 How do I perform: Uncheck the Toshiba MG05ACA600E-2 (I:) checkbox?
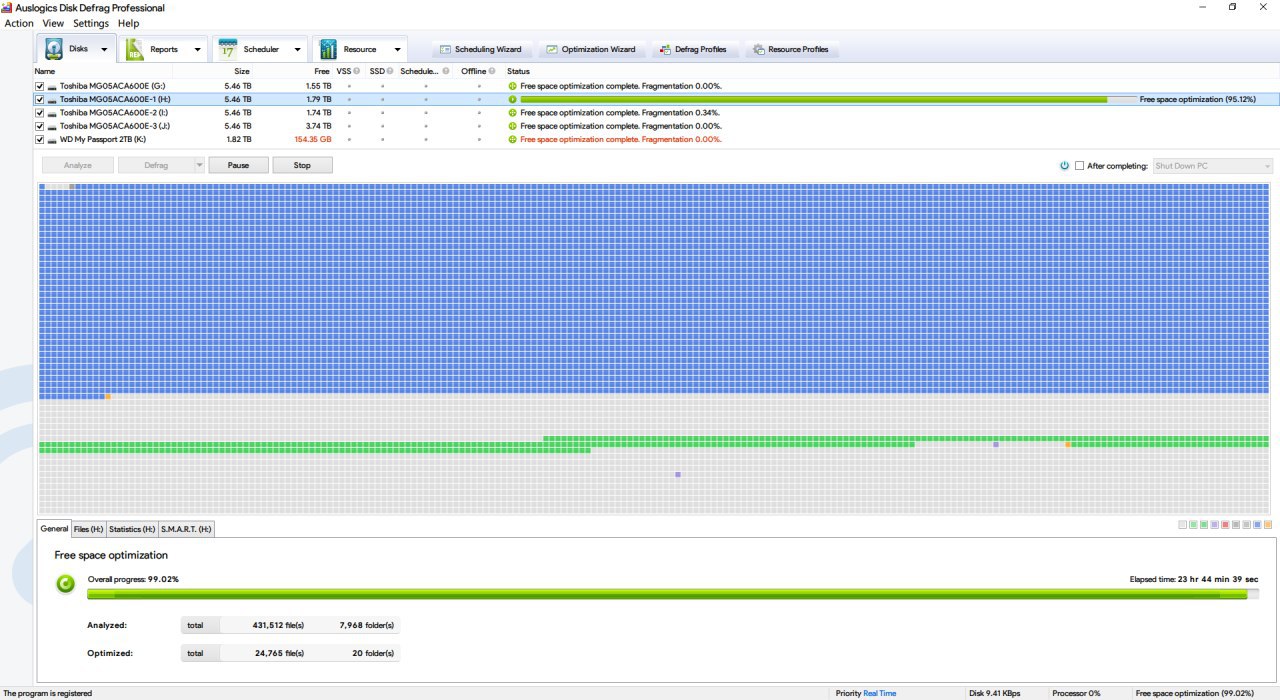coord(40,113)
